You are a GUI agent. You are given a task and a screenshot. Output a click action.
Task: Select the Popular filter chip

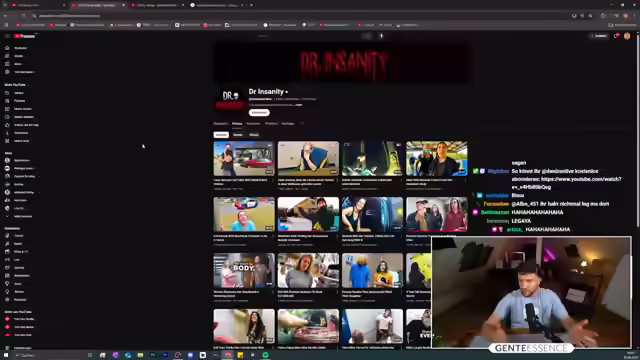coord(238,135)
